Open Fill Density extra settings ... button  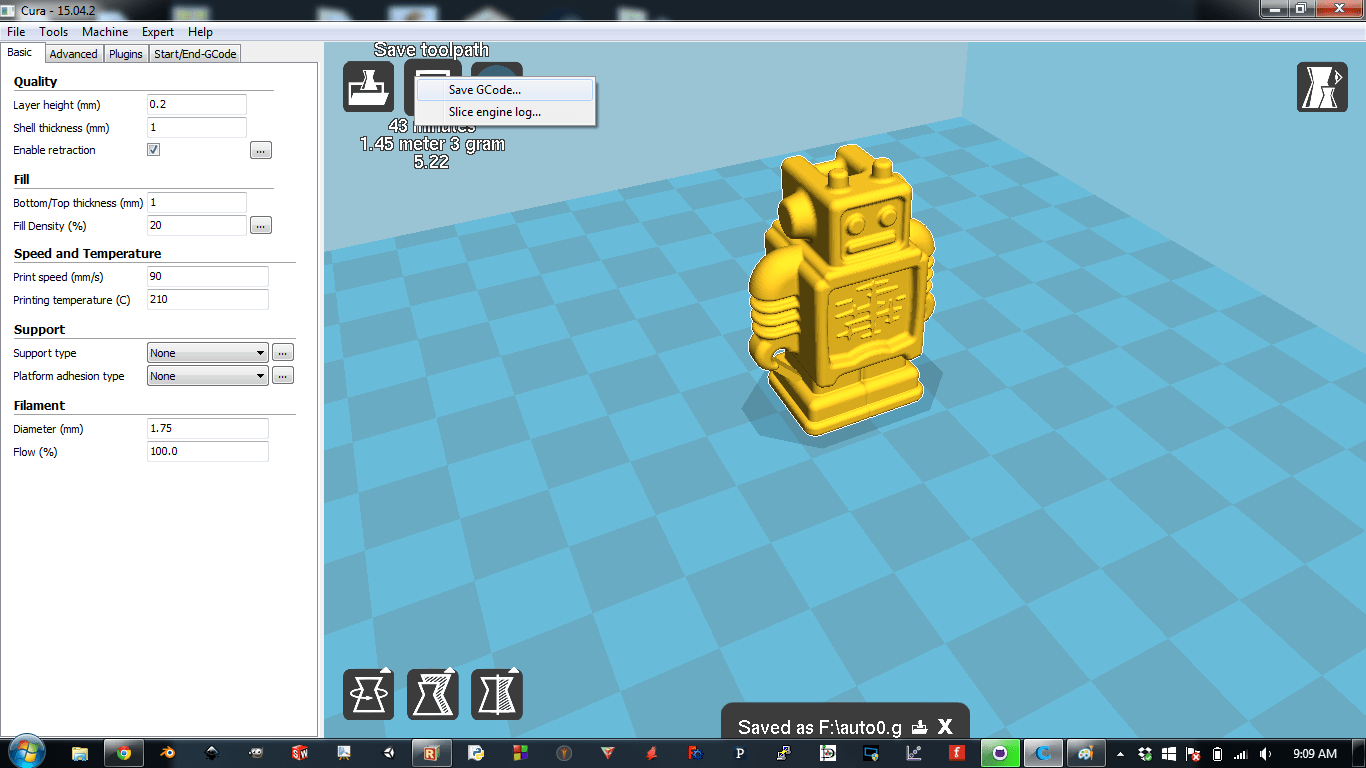click(261, 226)
